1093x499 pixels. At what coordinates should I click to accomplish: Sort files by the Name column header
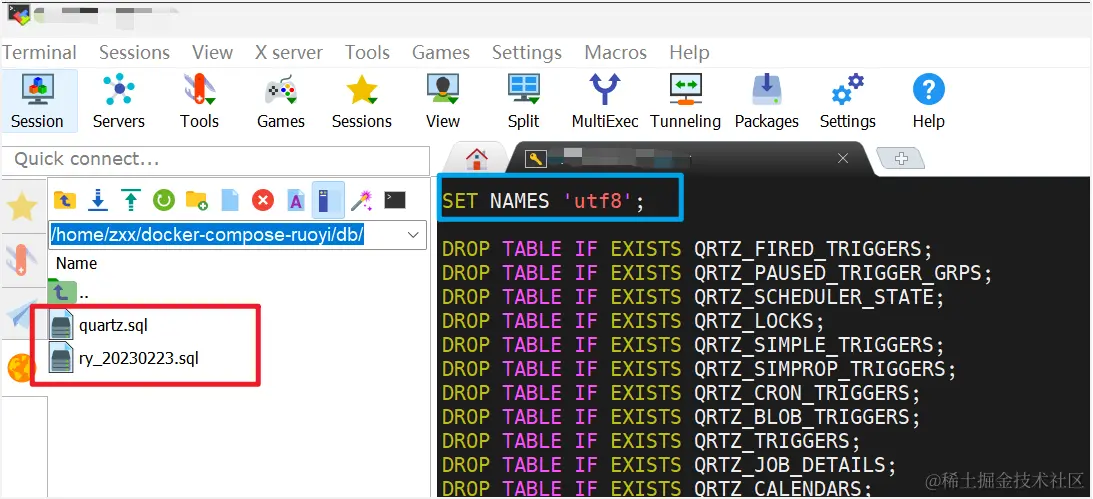pos(76,263)
